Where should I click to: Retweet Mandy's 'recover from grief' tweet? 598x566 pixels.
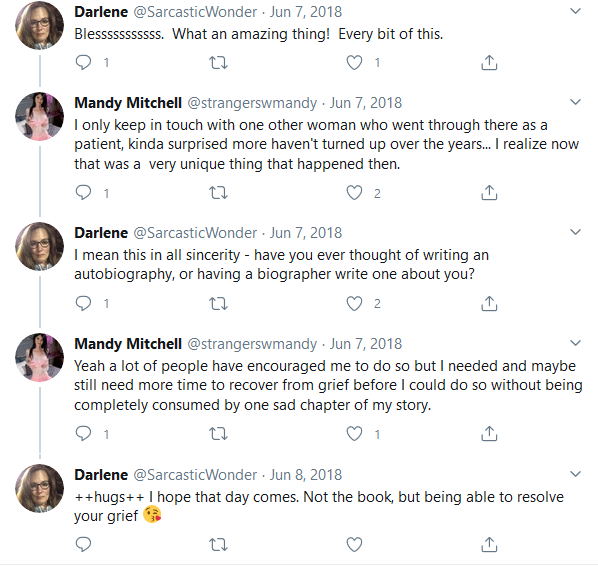(219, 434)
